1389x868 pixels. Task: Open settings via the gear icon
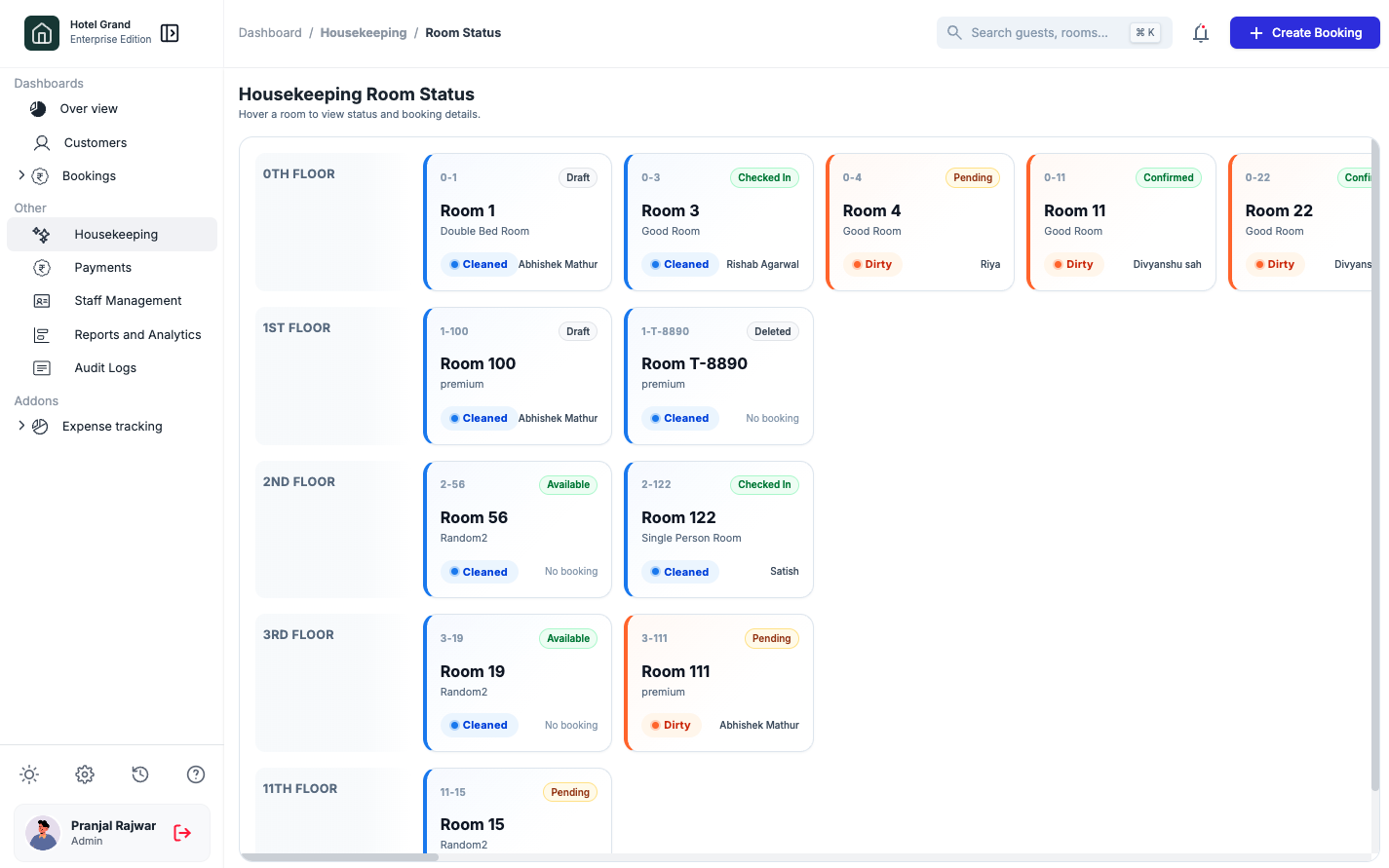pos(85,774)
